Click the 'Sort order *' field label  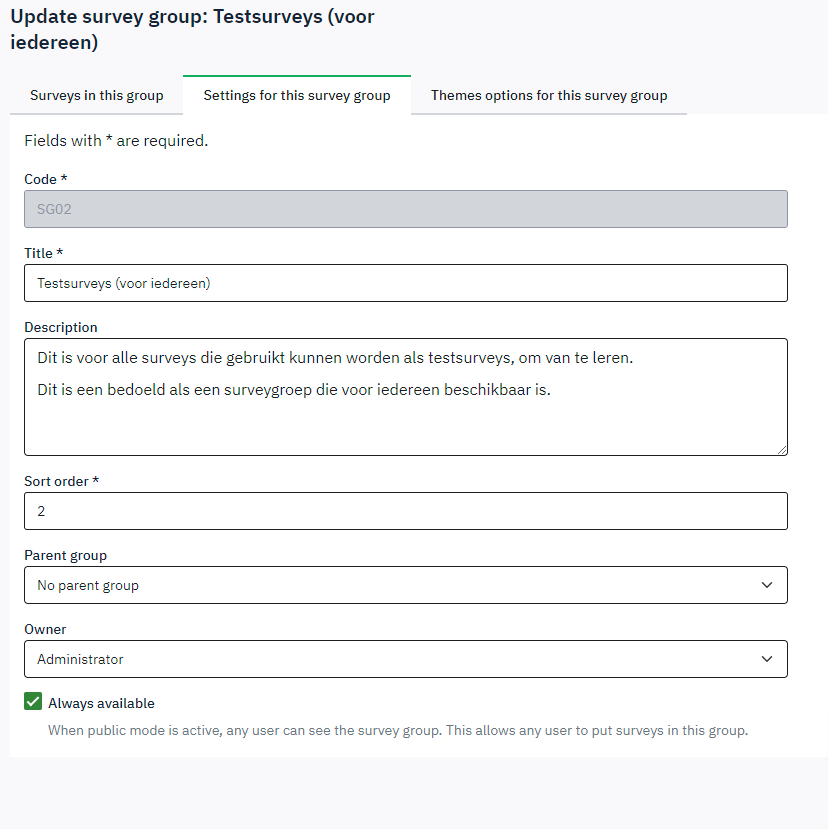coord(61,481)
